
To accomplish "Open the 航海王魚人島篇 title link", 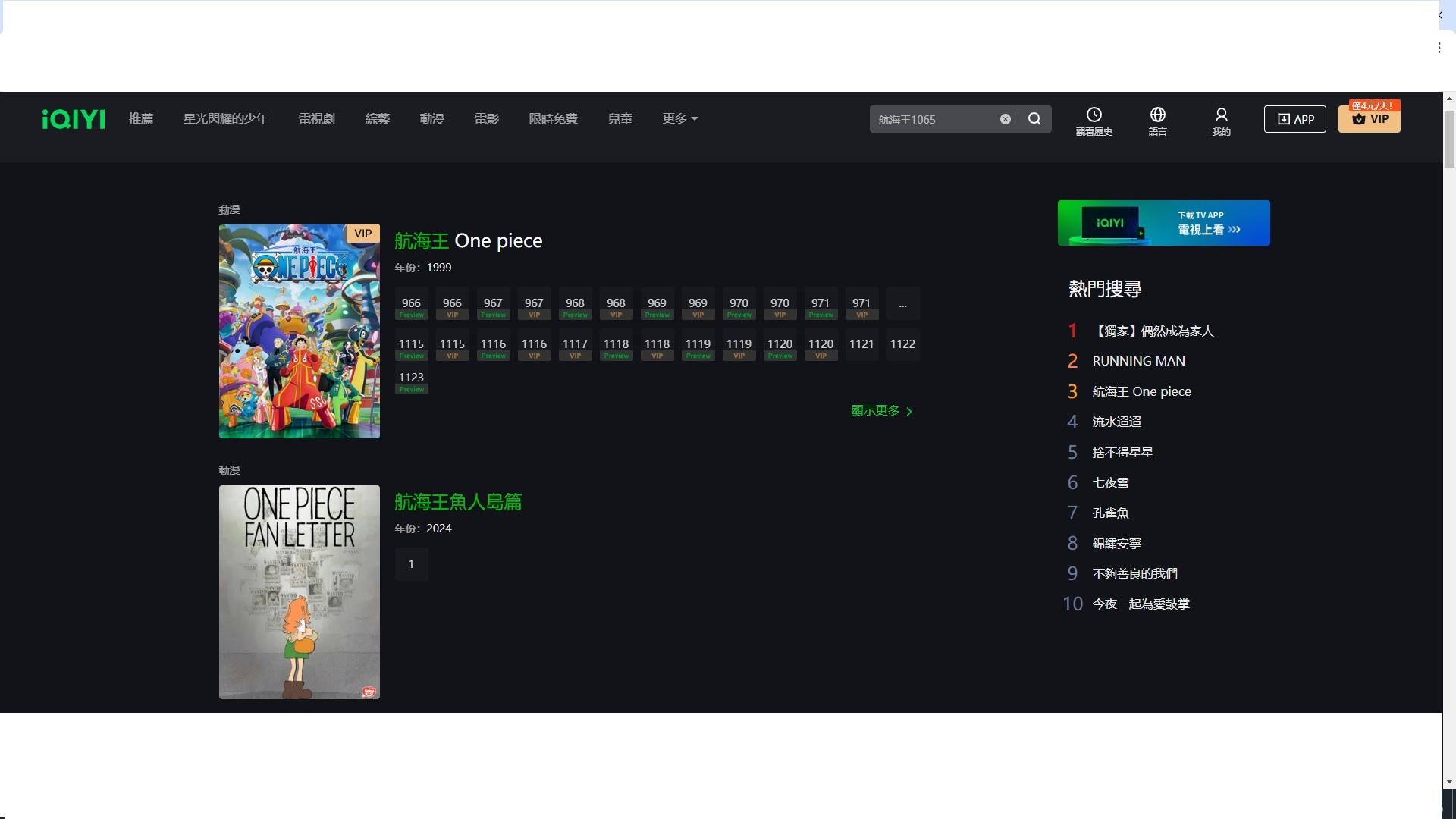I will [458, 502].
